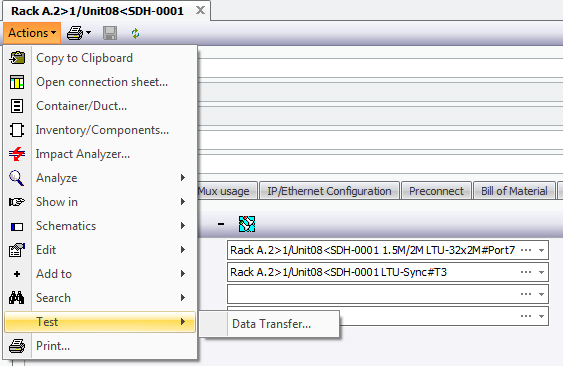This screenshot has width=563, height=366.
Task: Switch to the Preconnect tab
Action: click(x=436, y=191)
